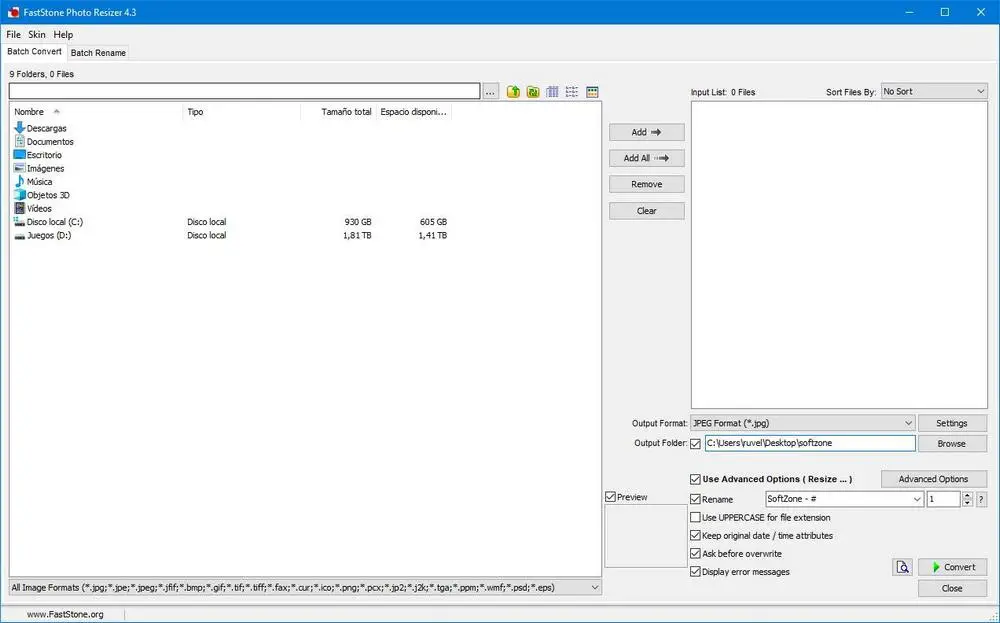Decrease the rename start number

(x=967, y=503)
